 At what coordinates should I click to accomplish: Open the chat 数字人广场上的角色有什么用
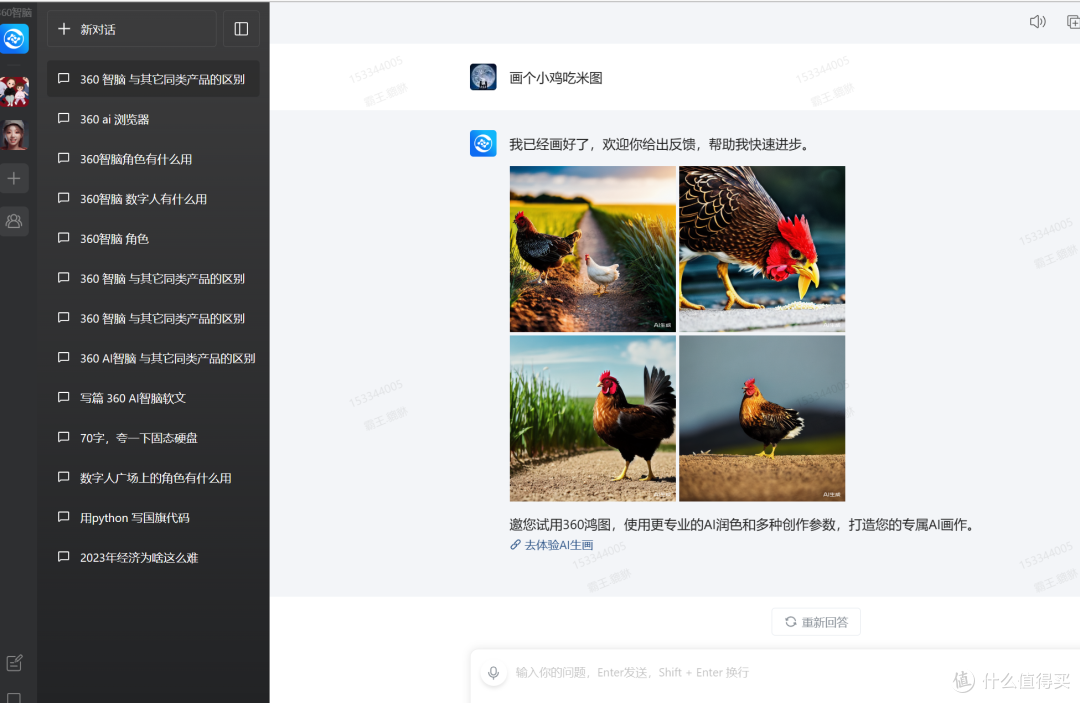153,478
